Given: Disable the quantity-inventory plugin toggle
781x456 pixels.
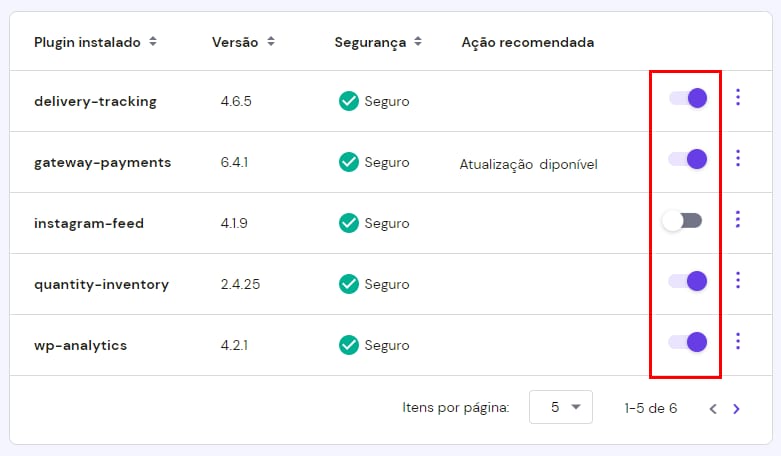Looking at the screenshot, I should pyautogui.click(x=687, y=281).
